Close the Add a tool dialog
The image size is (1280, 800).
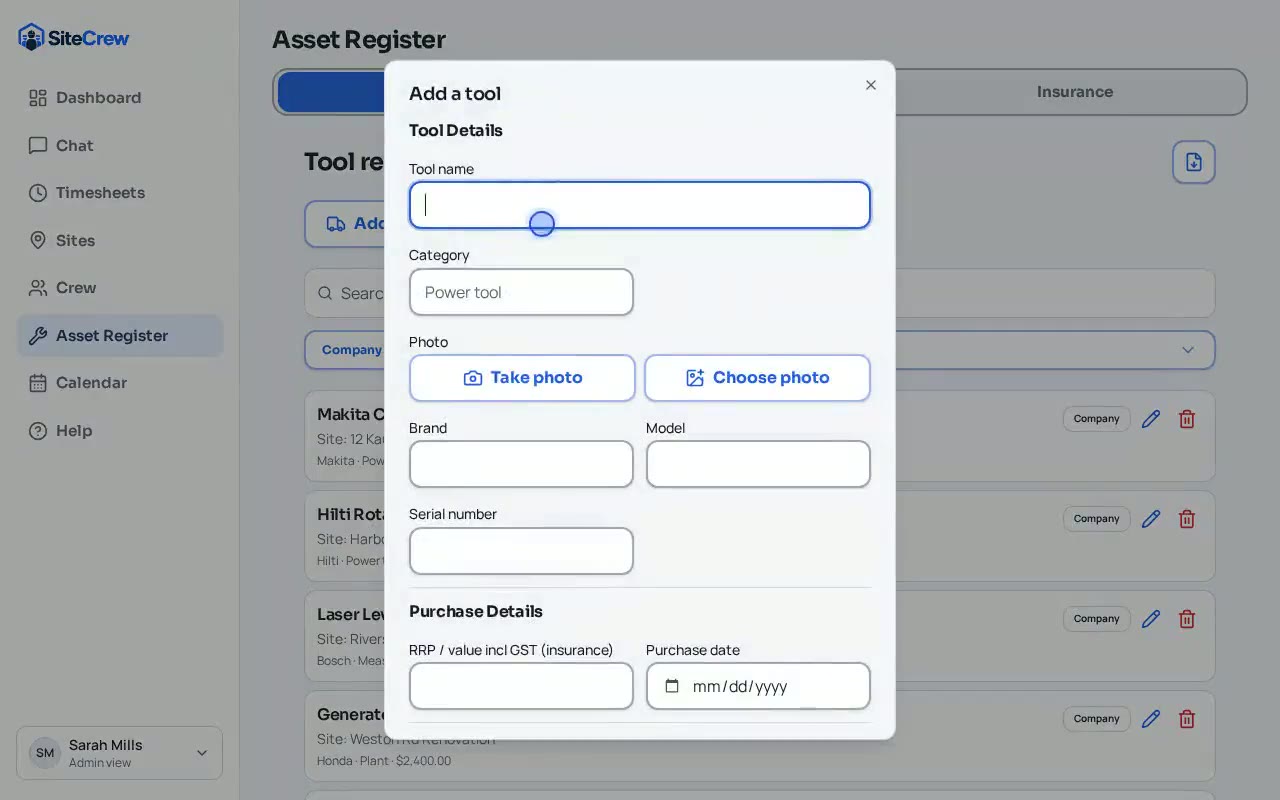tap(871, 85)
